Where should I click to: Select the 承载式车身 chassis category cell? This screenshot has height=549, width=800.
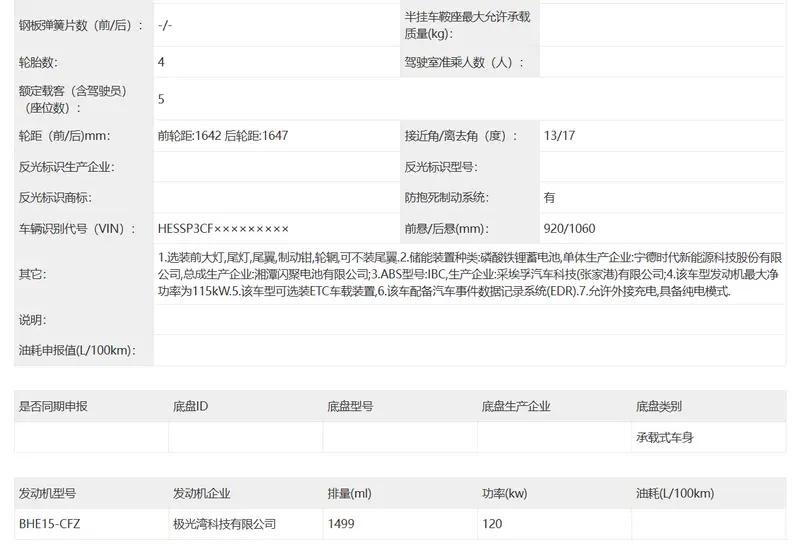(x=664, y=437)
